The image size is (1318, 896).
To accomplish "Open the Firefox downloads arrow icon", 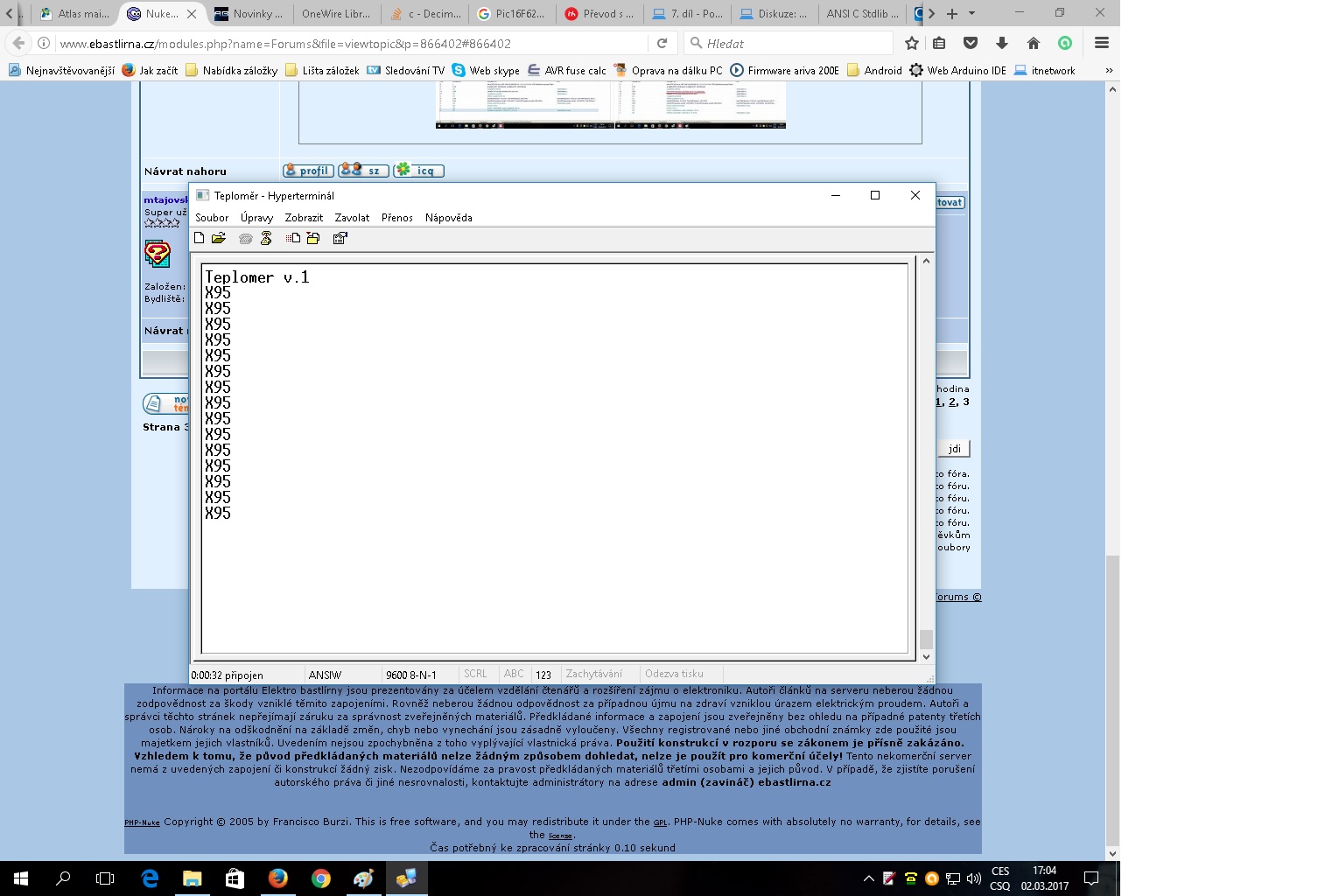I will coord(1002,43).
